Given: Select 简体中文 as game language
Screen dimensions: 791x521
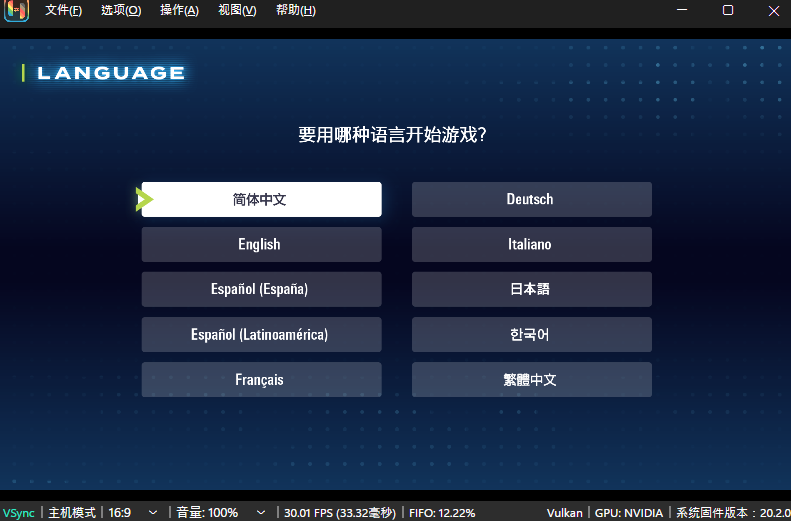Looking at the screenshot, I should [x=261, y=199].
